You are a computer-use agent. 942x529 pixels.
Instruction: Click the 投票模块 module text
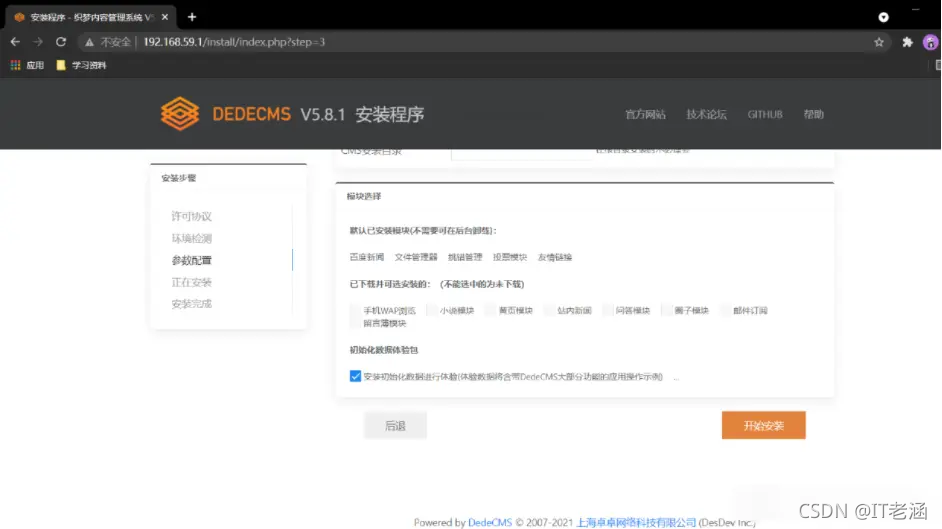coord(509,257)
